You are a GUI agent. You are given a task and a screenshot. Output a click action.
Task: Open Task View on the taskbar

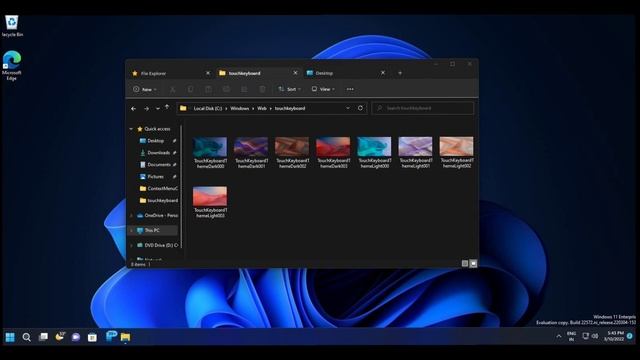click(x=43, y=337)
